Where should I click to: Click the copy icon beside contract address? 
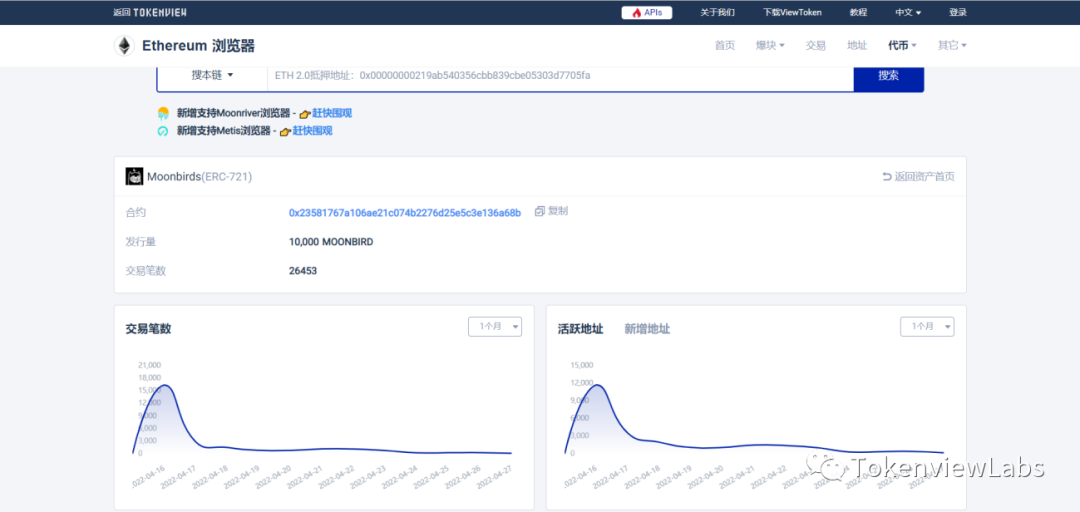(540, 211)
